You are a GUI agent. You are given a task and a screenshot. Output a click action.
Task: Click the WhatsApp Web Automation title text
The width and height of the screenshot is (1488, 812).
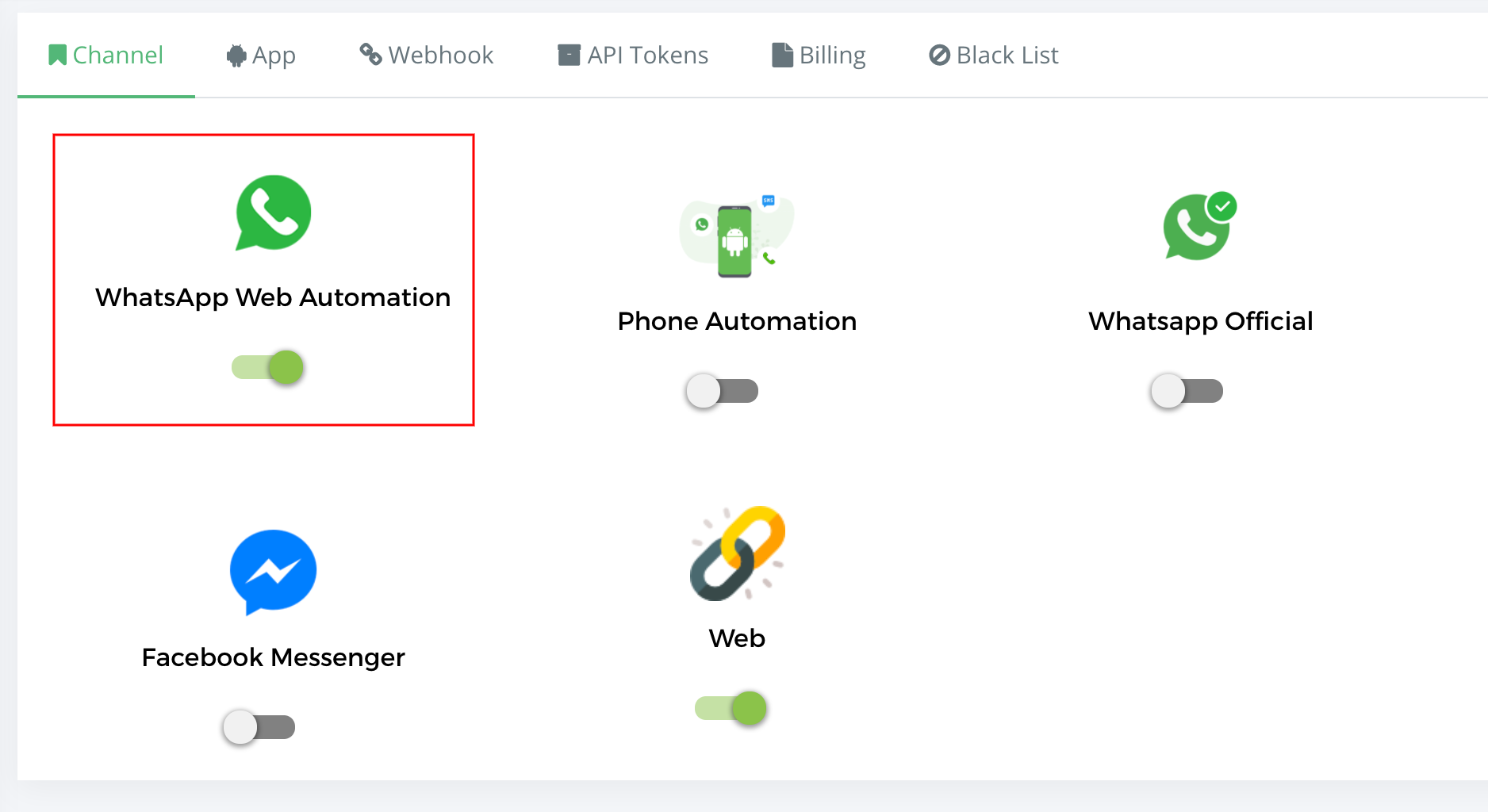[x=273, y=297]
